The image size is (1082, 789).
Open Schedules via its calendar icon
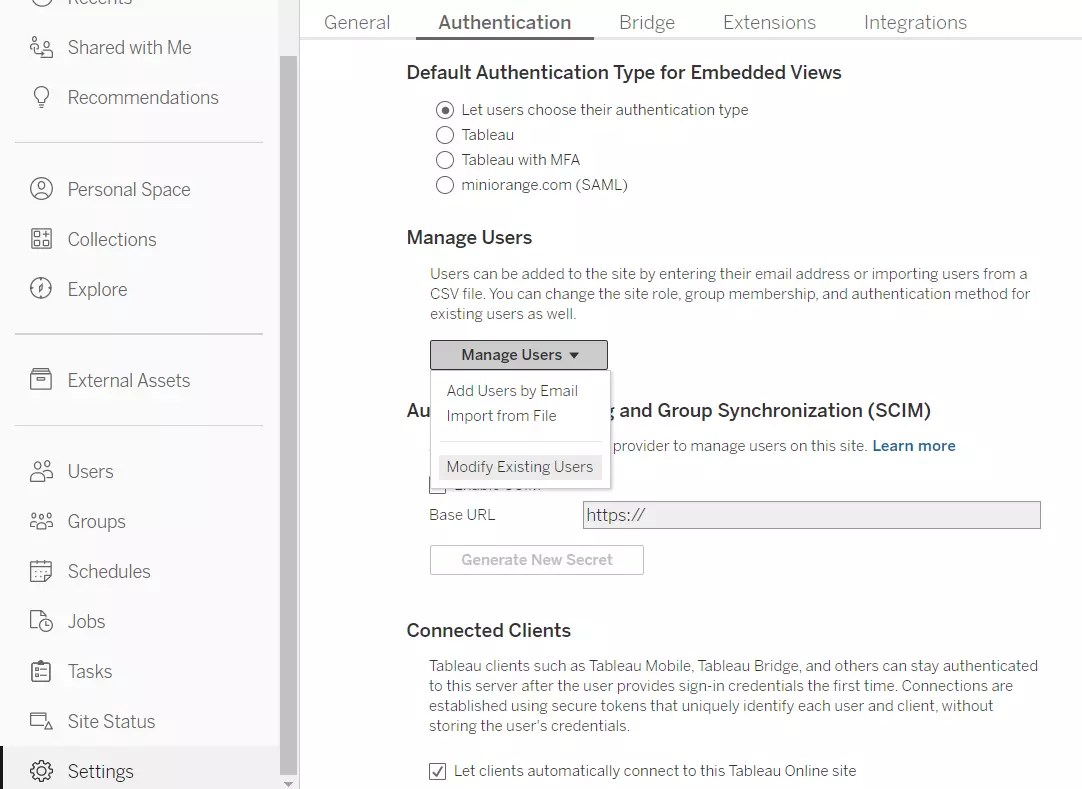pyautogui.click(x=41, y=571)
